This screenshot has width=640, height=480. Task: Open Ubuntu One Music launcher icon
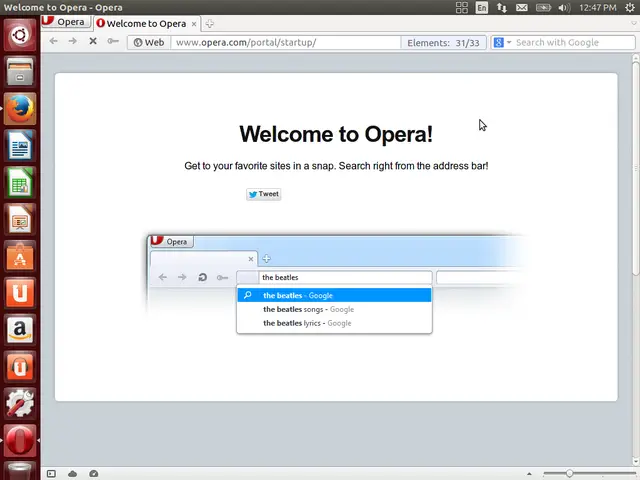point(20,367)
